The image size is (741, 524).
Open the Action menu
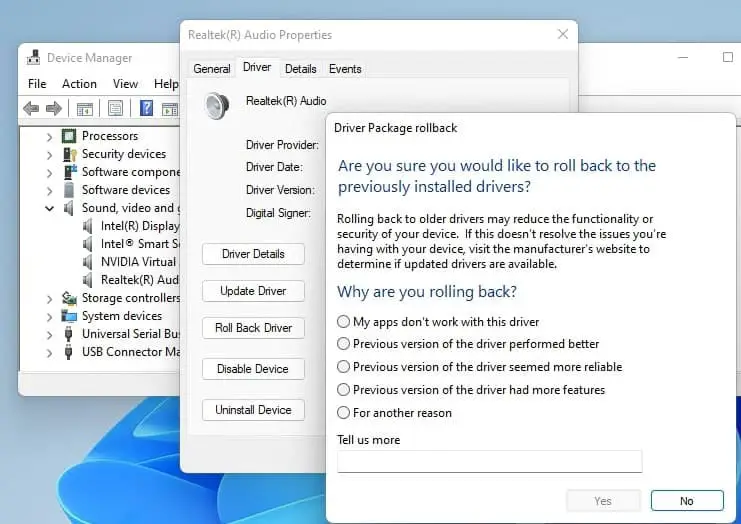pyautogui.click(x=79, y=84)
